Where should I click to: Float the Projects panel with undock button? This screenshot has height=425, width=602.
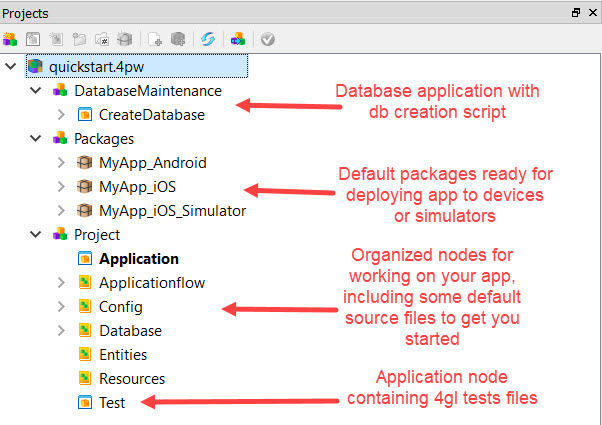(x=575, y=13)
